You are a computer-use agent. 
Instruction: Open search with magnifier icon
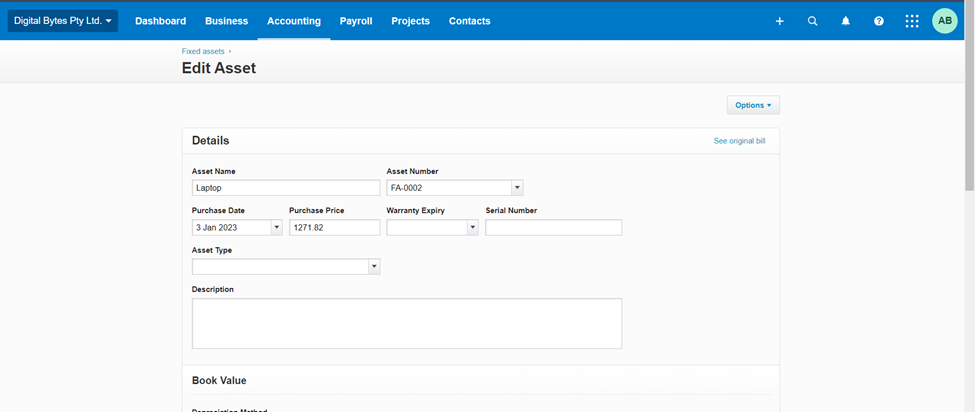pyautogui.click(x=813, y=21)
